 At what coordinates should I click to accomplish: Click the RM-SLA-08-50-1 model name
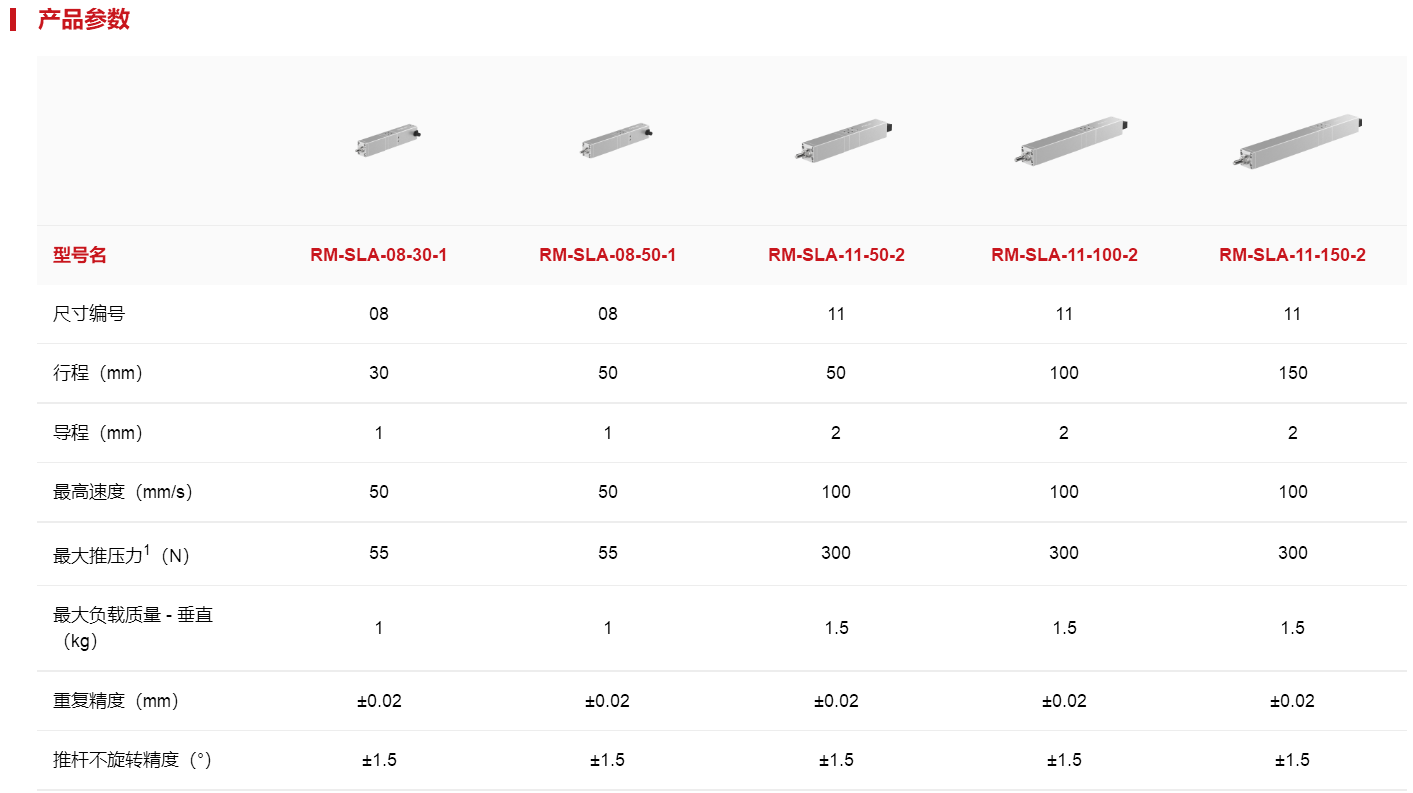(608, 255)
